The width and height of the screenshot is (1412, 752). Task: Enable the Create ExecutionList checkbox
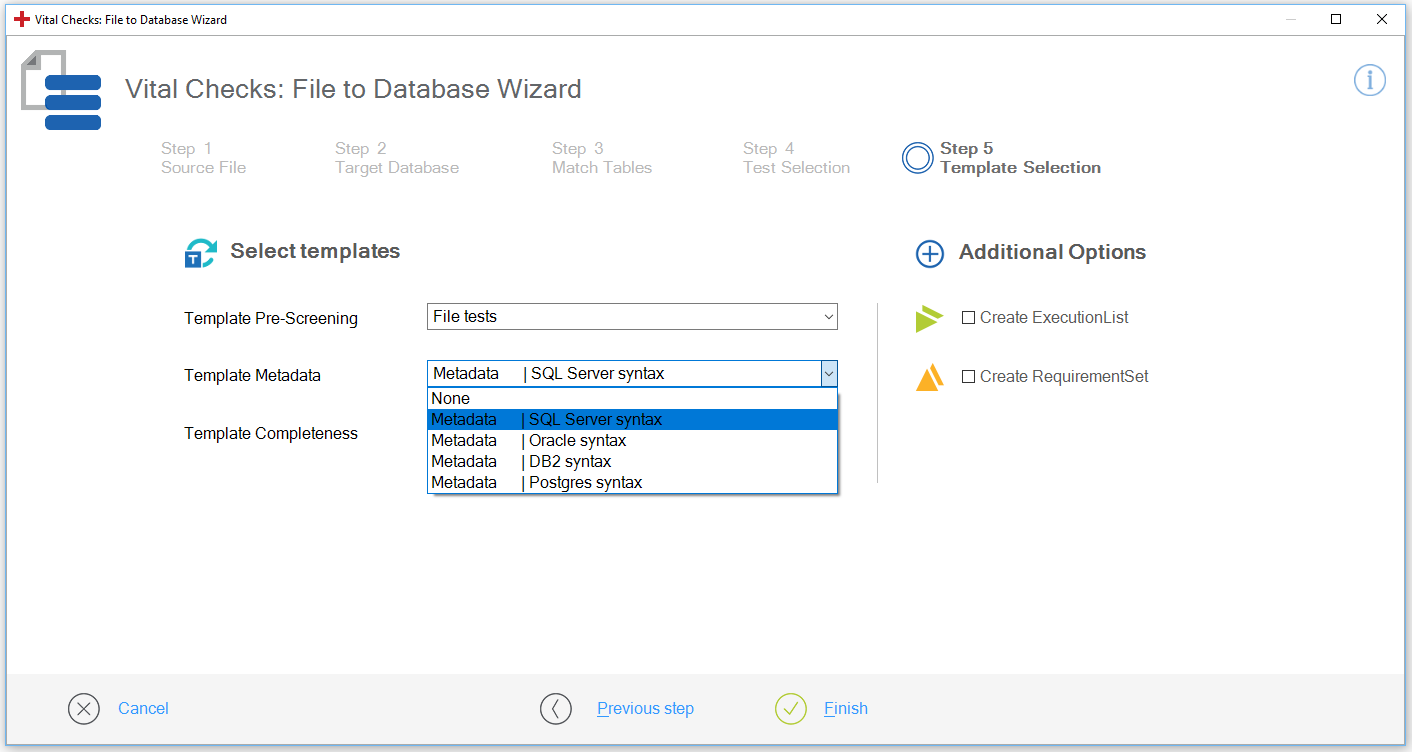[968, 318]
